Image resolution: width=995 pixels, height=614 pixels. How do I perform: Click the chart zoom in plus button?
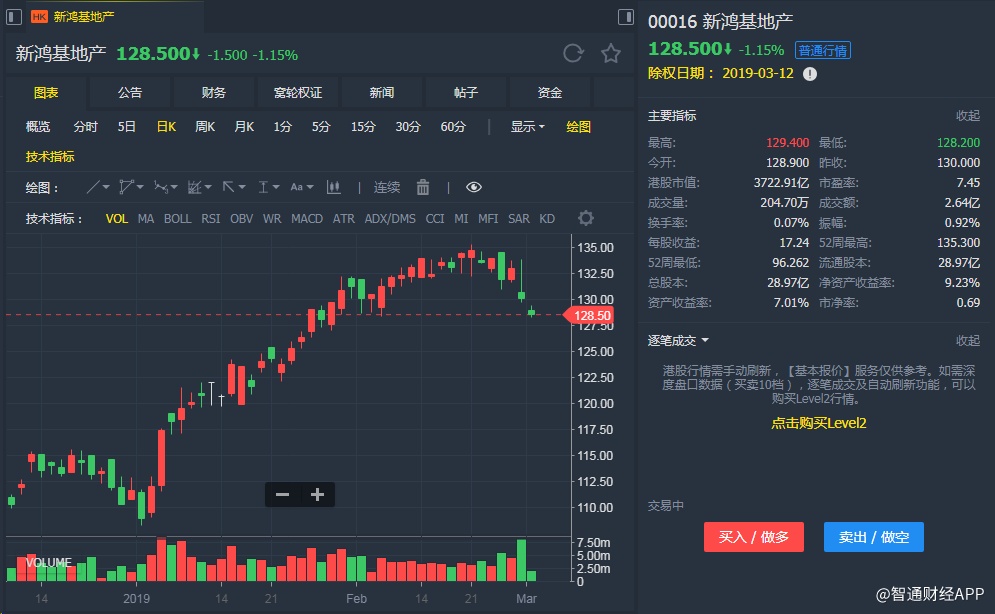coord(317,494)
